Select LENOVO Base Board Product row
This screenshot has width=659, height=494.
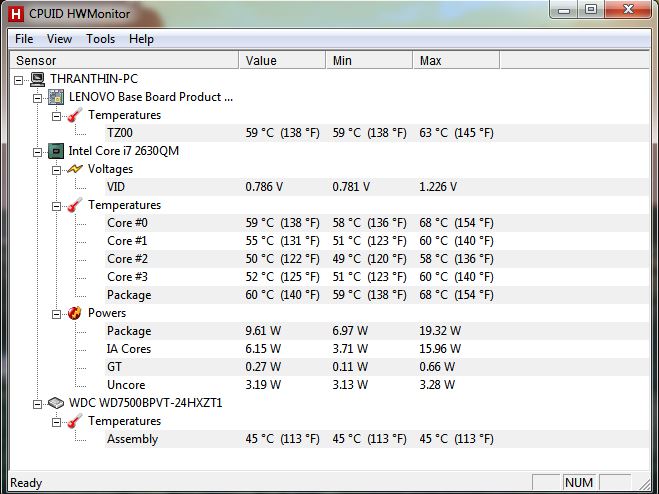[x=150, y=97]
